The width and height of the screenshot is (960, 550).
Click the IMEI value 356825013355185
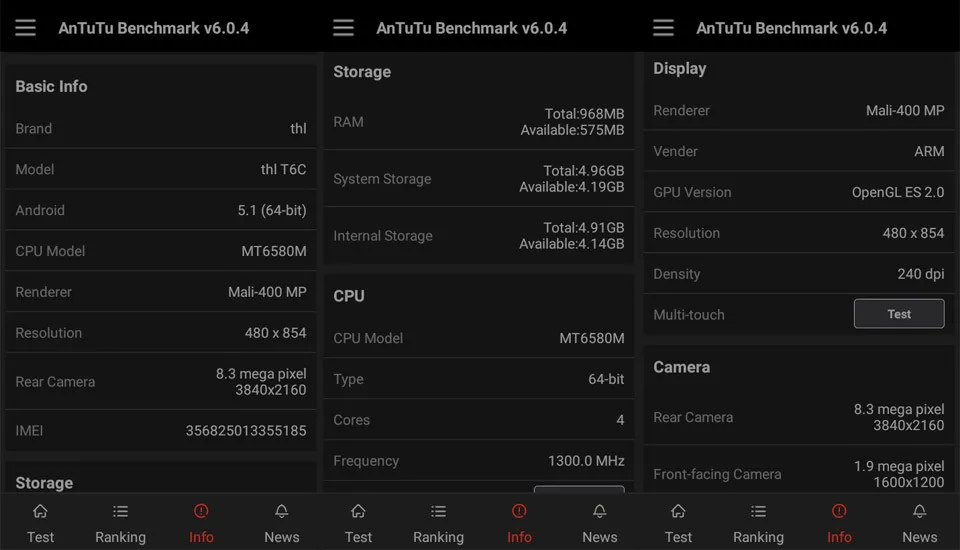pos(246,431)
